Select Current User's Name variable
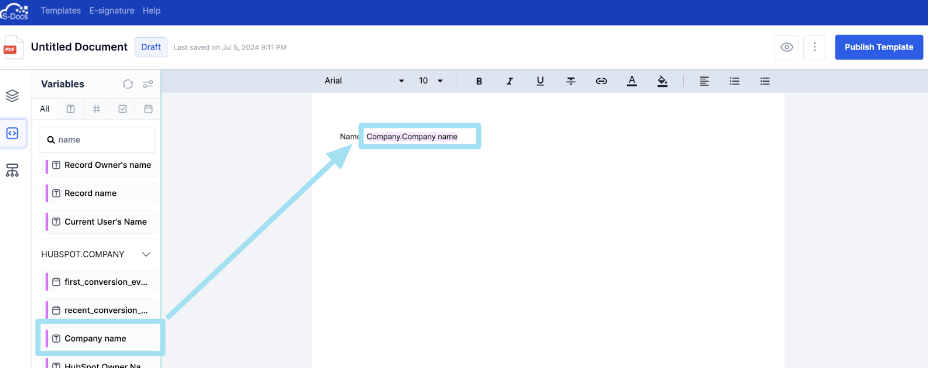 (x=101, y=222)
